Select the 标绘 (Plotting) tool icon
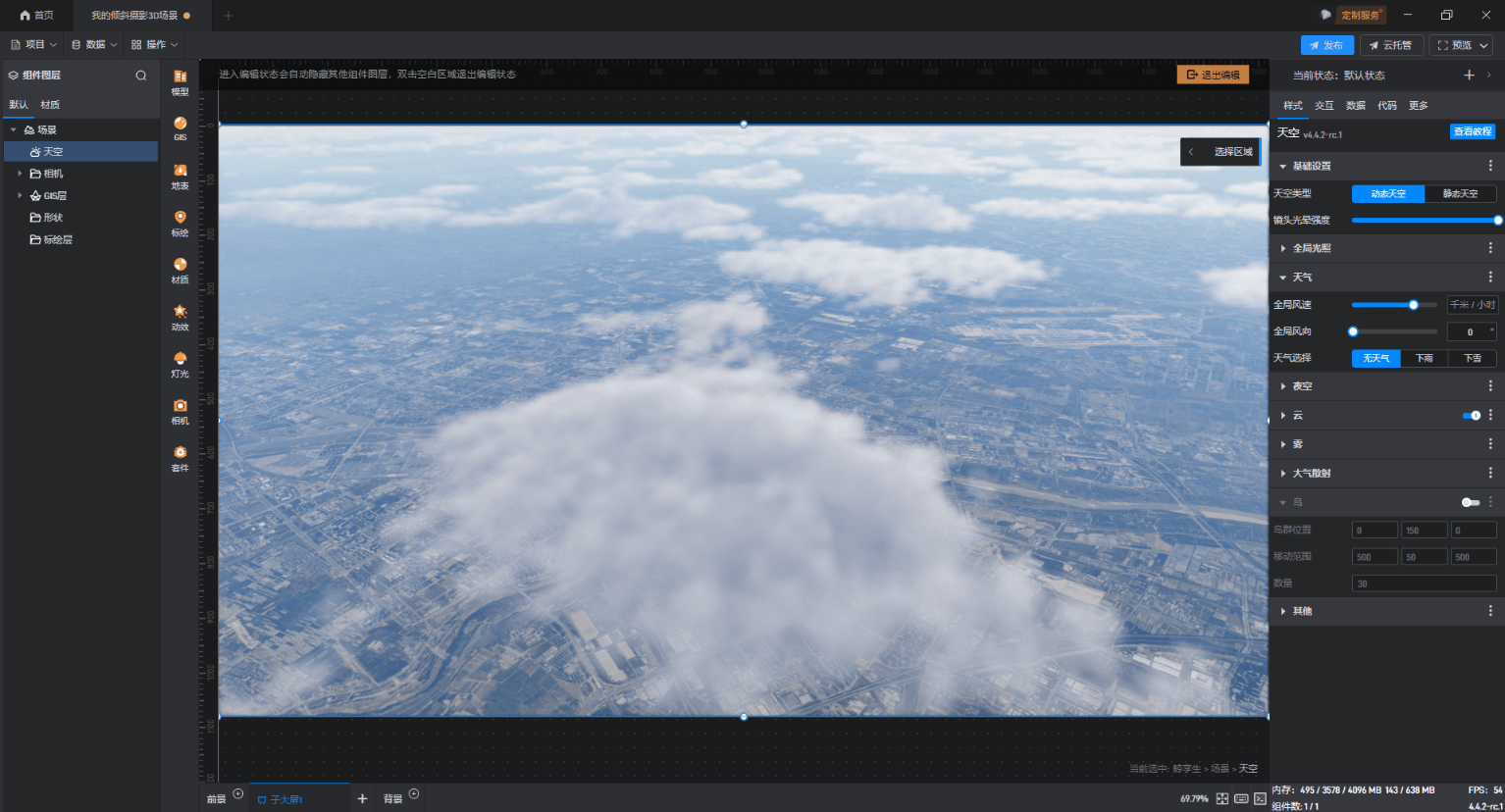The width and height of the screenshot is (1505, 812). tap(180, 223)
